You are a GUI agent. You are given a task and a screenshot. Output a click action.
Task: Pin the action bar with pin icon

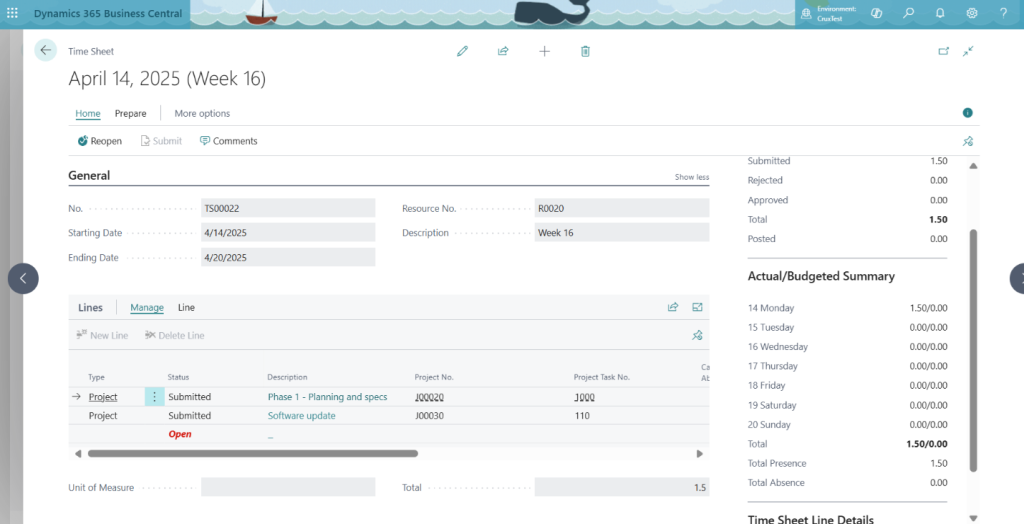pos(967,141)
